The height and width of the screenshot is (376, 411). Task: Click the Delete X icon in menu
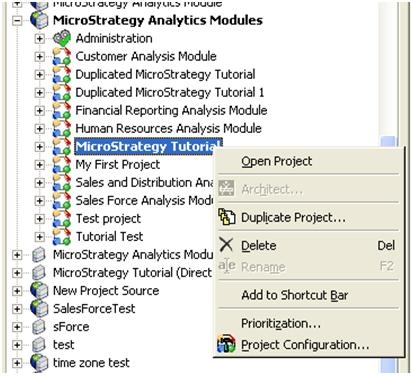point(227,245)
